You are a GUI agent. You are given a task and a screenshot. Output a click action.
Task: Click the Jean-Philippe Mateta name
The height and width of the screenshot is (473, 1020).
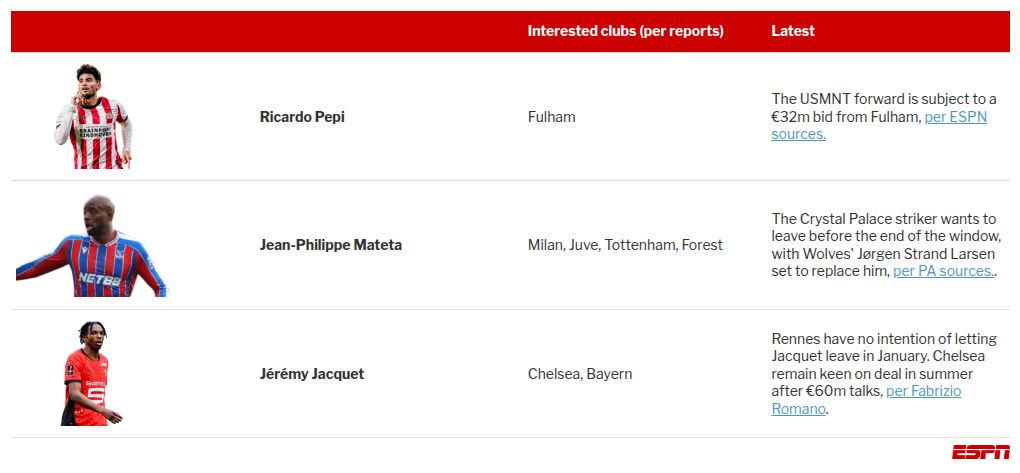pos(330,245)
